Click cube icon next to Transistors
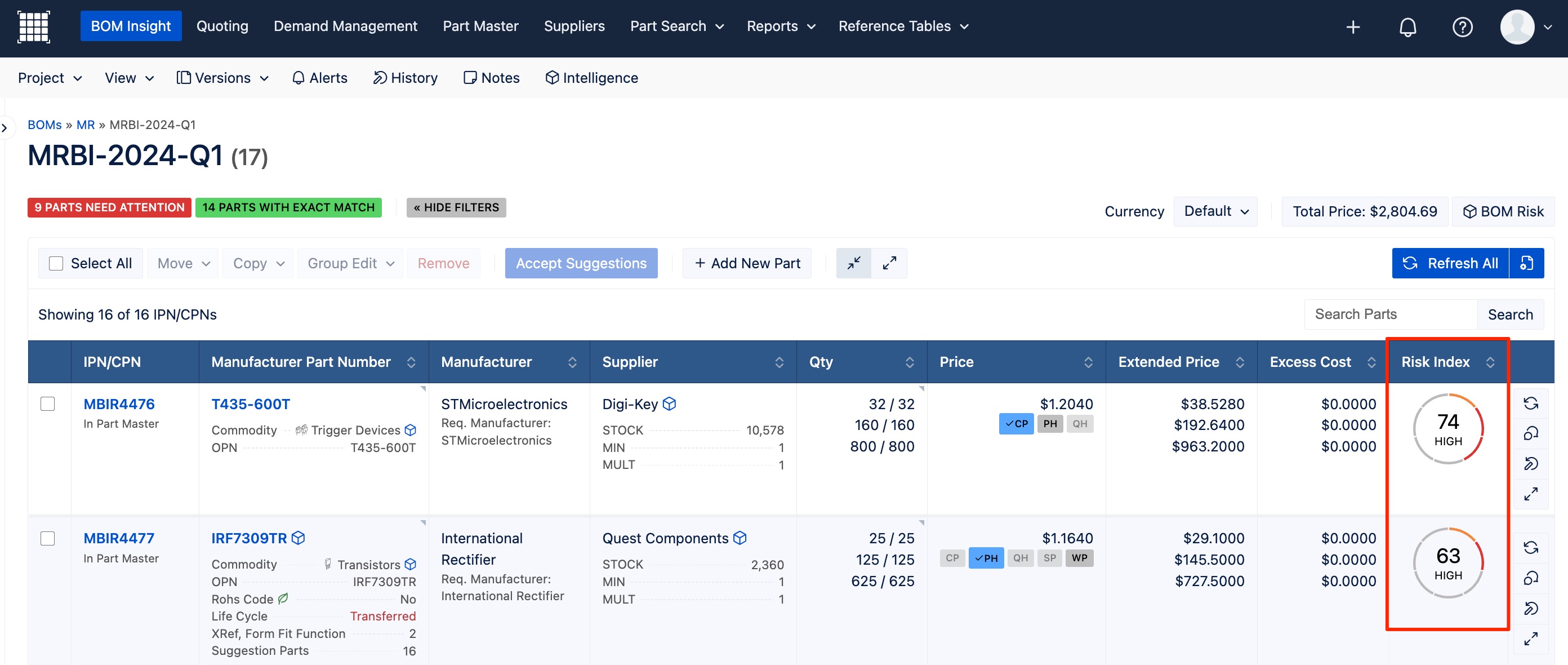The height and width of the screenshot is (665, 1568). 410,565
